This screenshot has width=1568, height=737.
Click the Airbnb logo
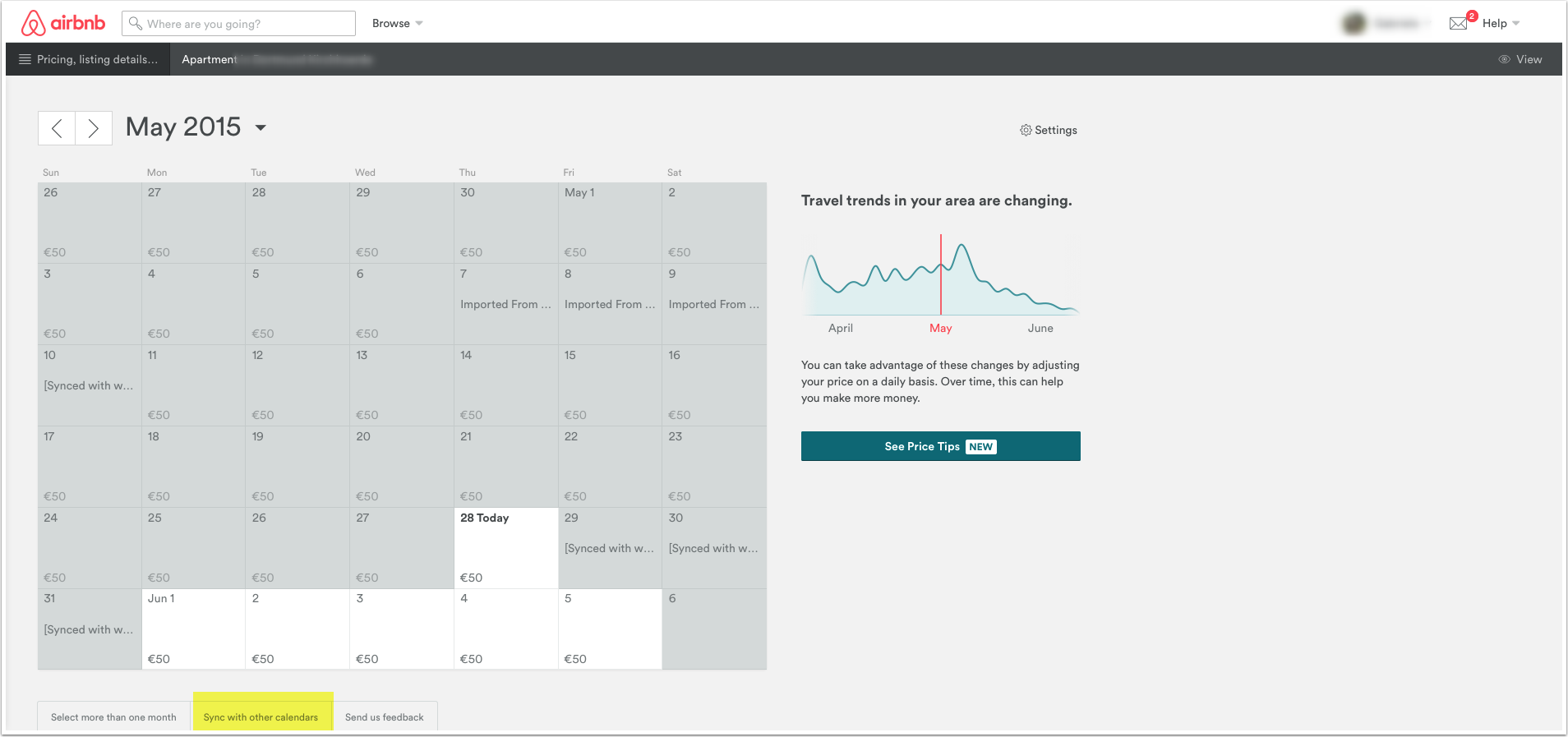(x=63, y=23)
